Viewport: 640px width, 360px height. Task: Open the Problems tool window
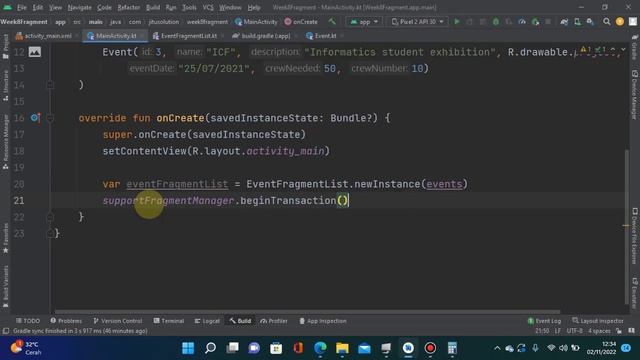(x=66, y=321)
